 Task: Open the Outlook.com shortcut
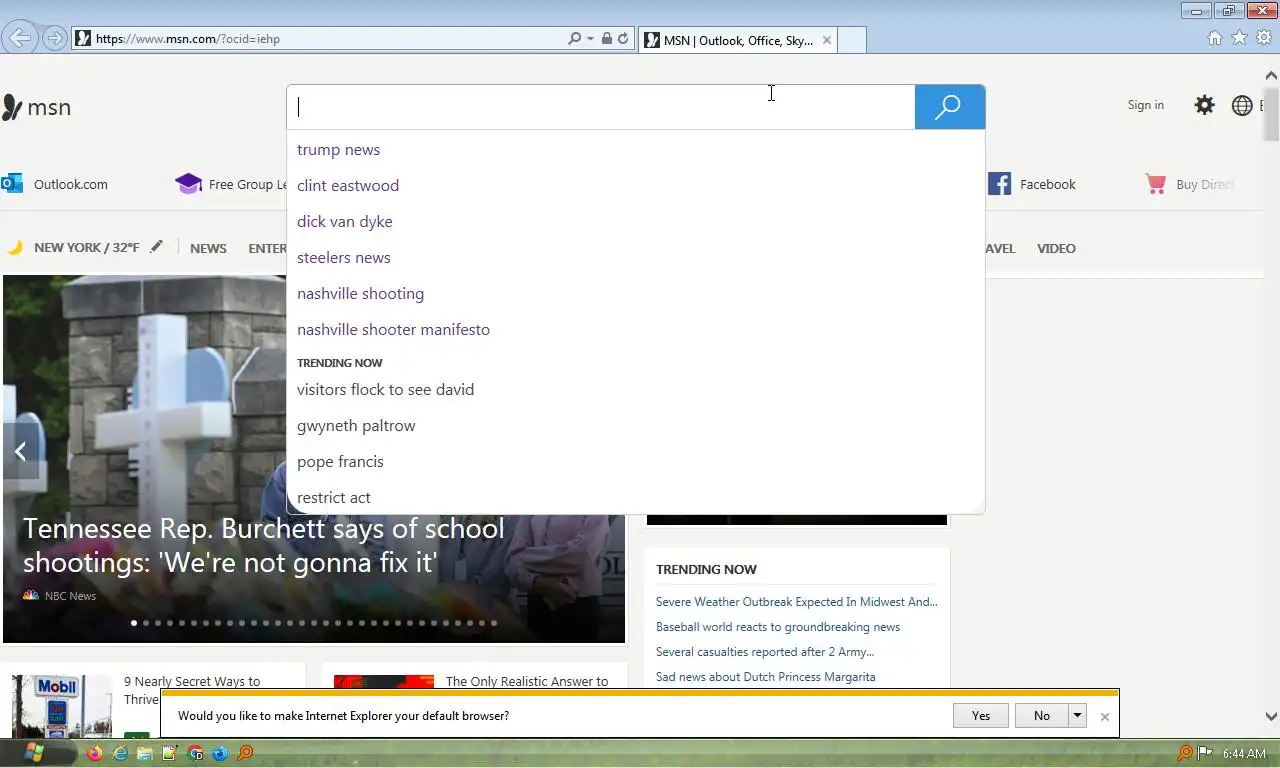[x=55, y=184]
